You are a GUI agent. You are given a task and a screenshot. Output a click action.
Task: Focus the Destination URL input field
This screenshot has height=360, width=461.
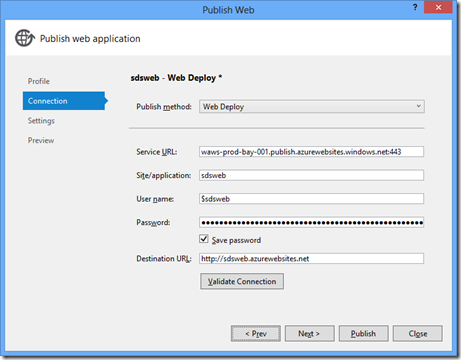311,259
